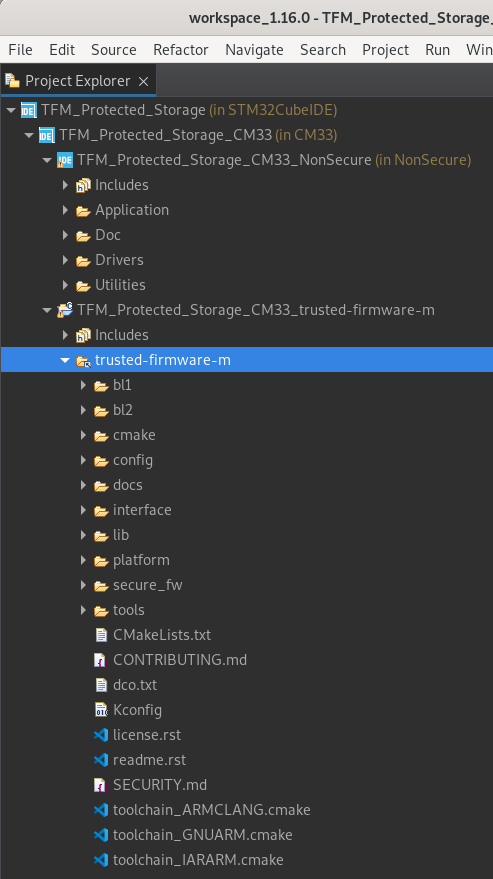Click the Project Explorer tab icon

(x=12, y=81)
